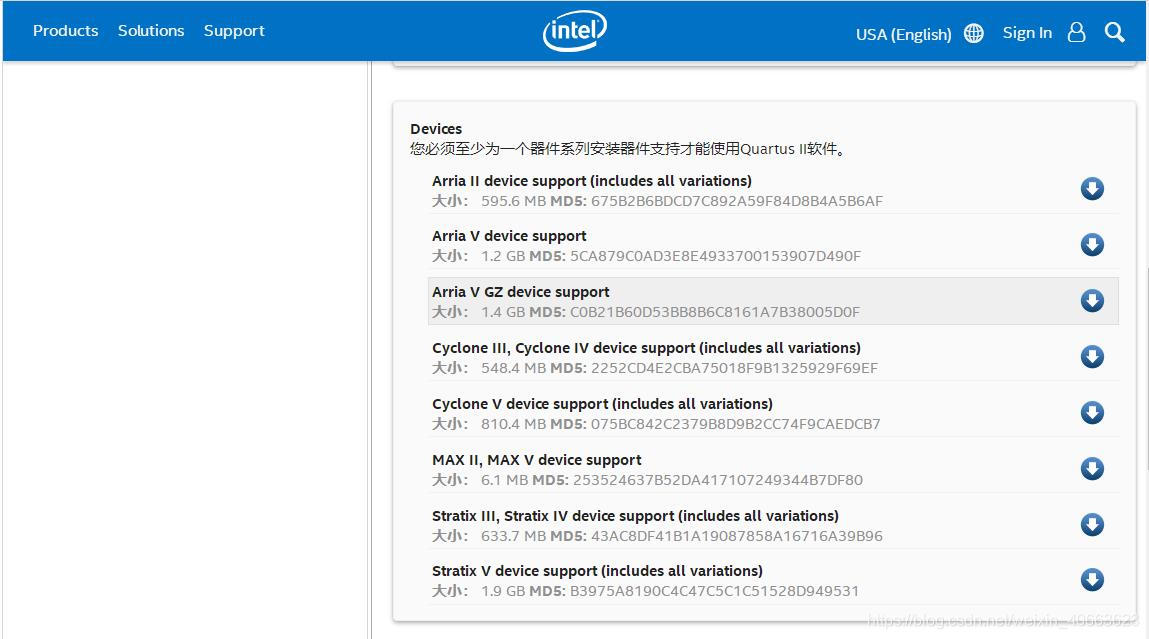Click the 595.6 MB size value
1149x639 pixels.
513,201
